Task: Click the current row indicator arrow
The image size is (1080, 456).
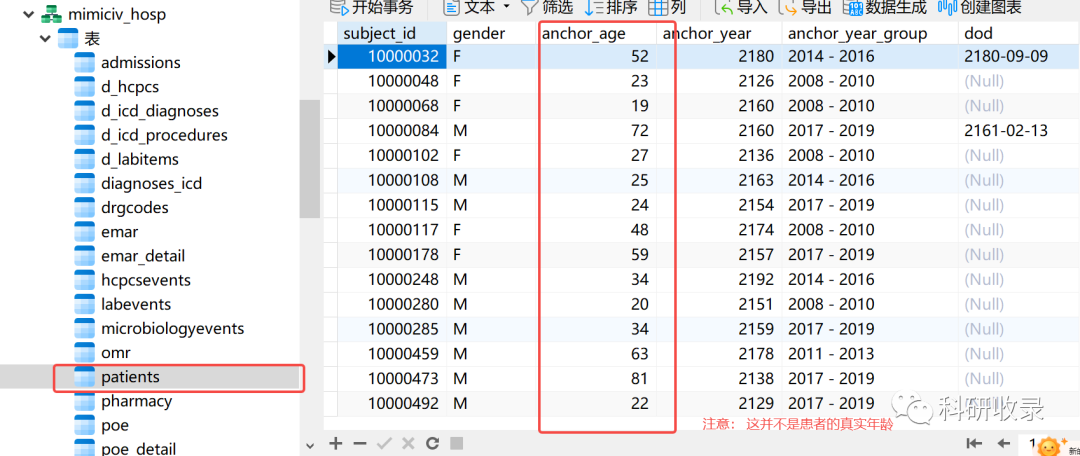Action: click(331, 56)
